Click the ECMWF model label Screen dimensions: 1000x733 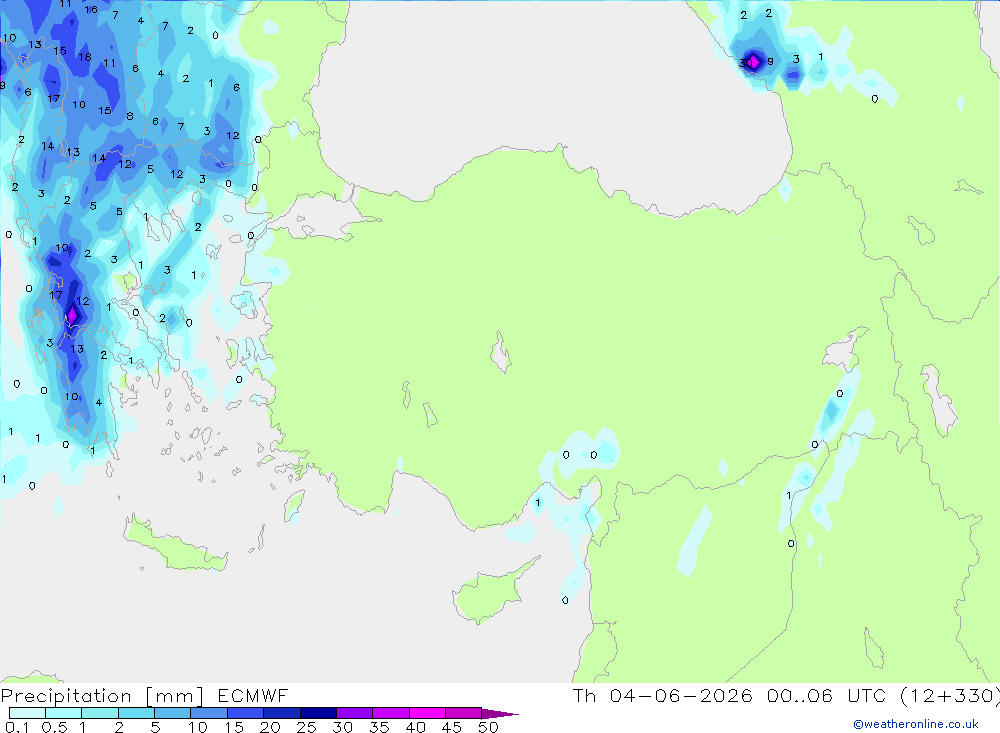point(253,696)
